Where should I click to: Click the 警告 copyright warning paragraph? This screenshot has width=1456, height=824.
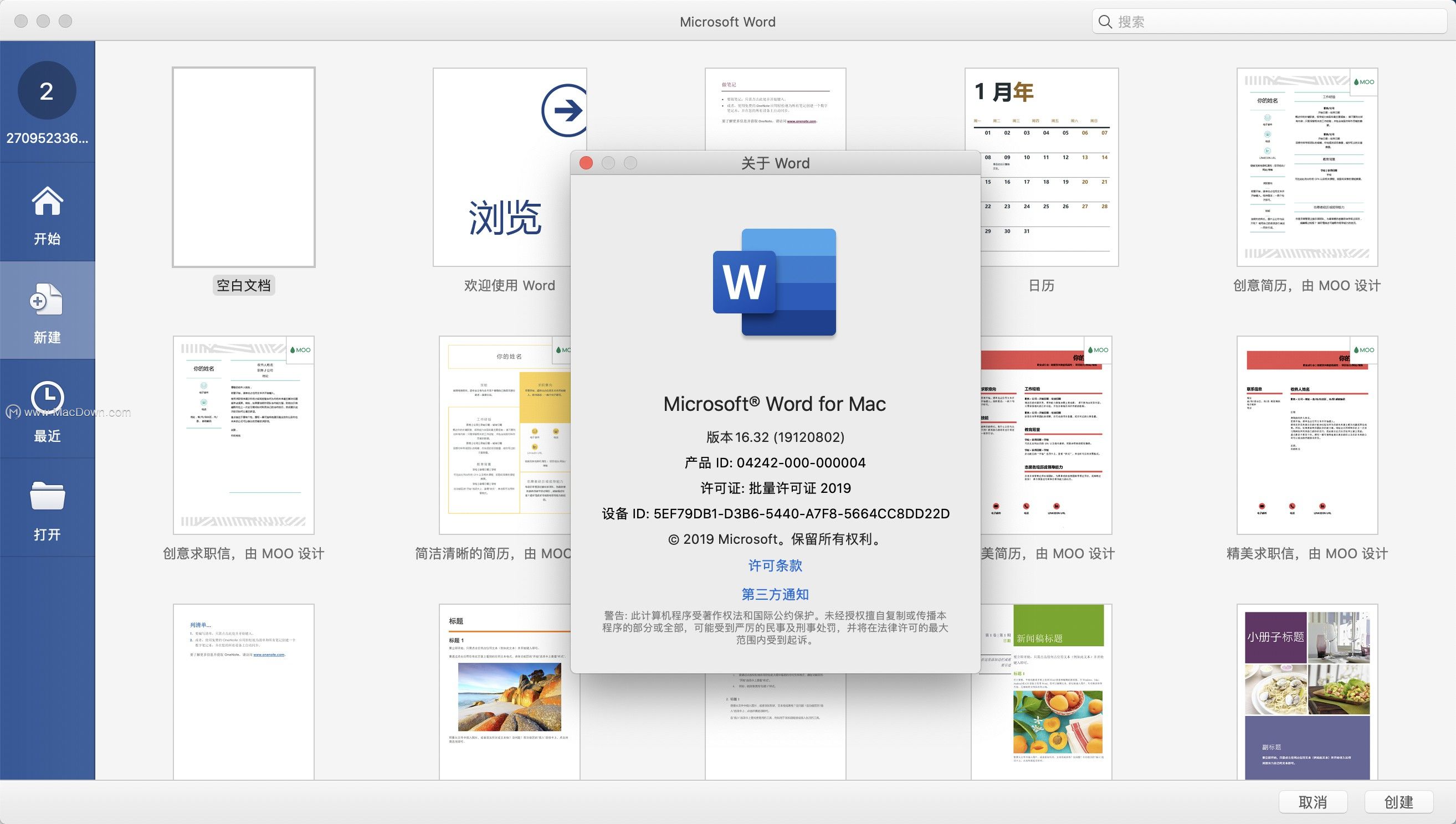pos(775,627)
